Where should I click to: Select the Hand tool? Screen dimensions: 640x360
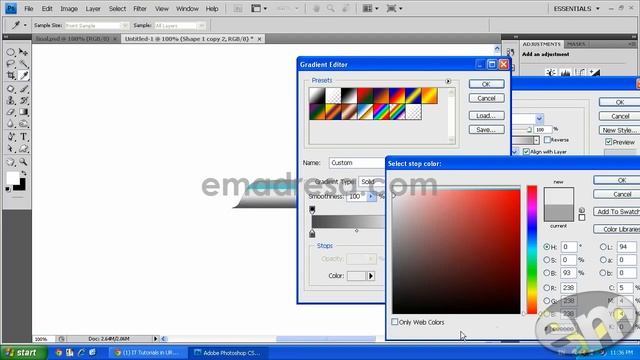(11, 162)
